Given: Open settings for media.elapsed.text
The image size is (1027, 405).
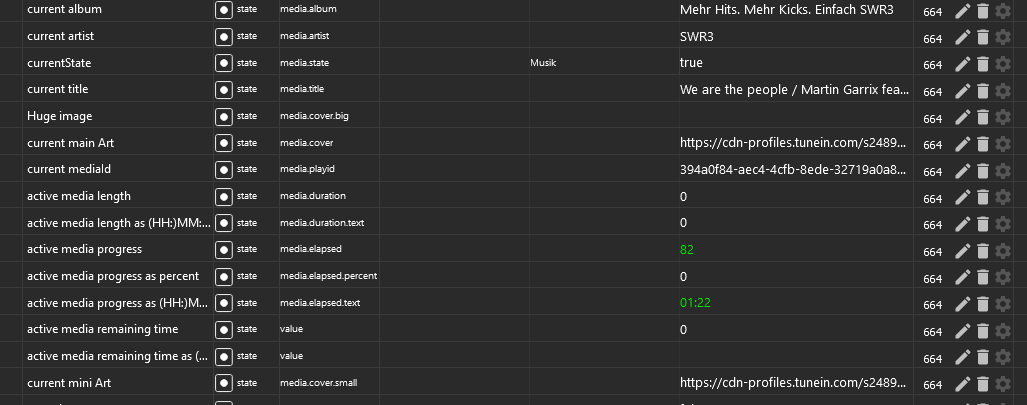Looking at the screenshot, I should click(x=1003, y=304).
